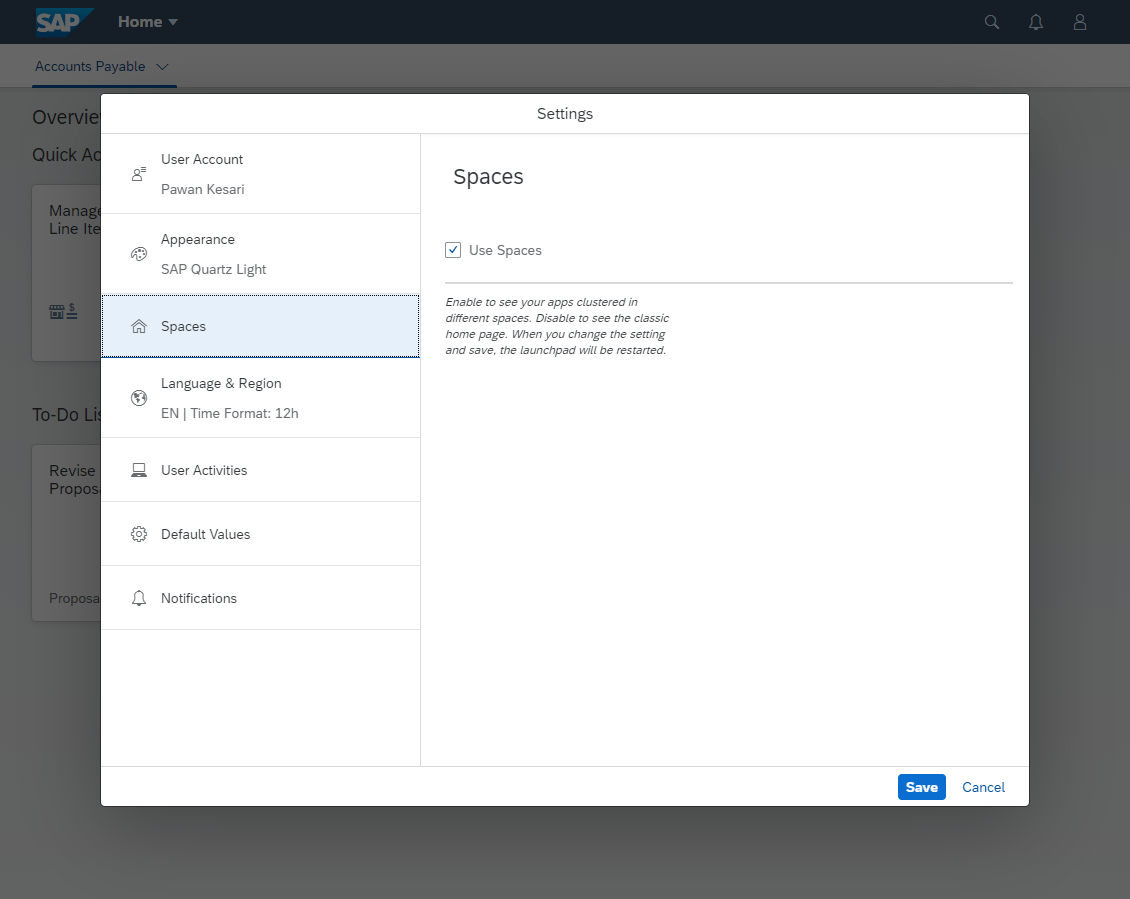Uncheck the Use Spaces checkbox
The width and height of the screenshot is (1130, 899).
tap(453, 249)
